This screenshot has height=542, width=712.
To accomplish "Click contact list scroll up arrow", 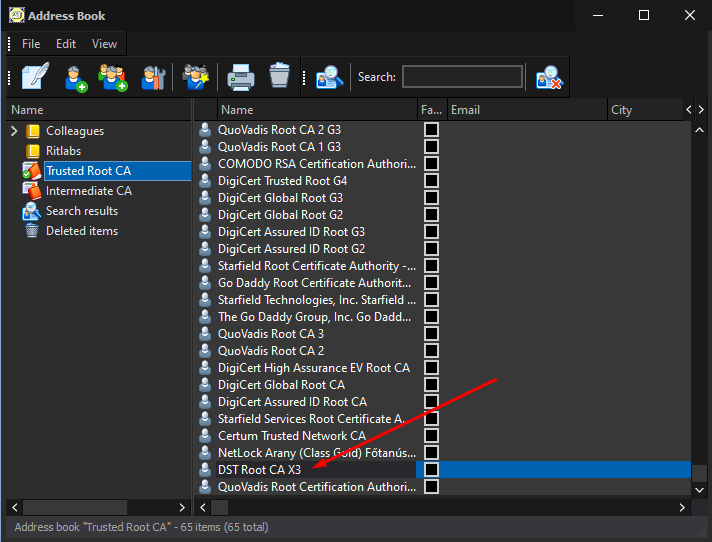I will (699, 130).
